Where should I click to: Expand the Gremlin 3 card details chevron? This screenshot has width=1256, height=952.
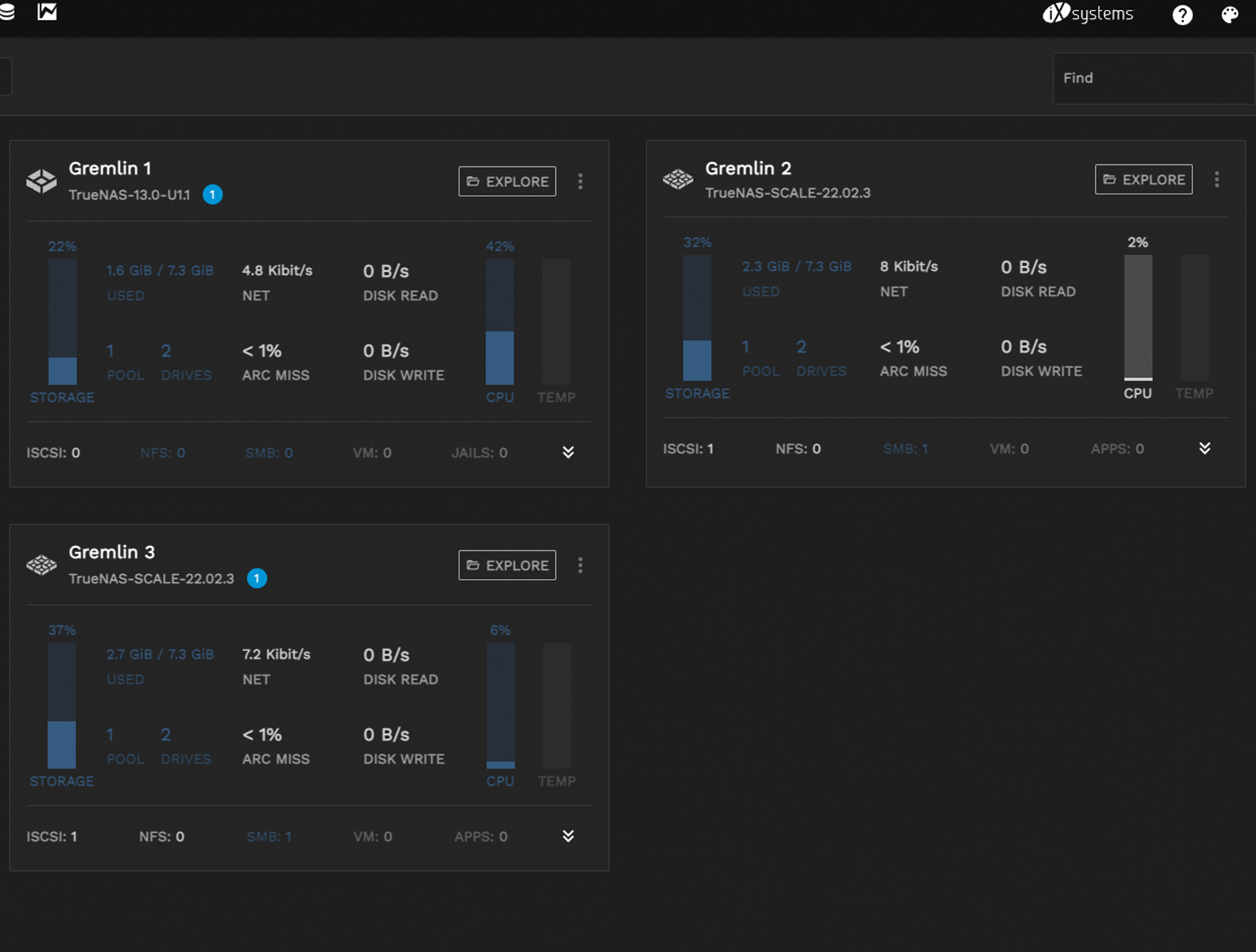pyautogui.click(x=568, y=836)
